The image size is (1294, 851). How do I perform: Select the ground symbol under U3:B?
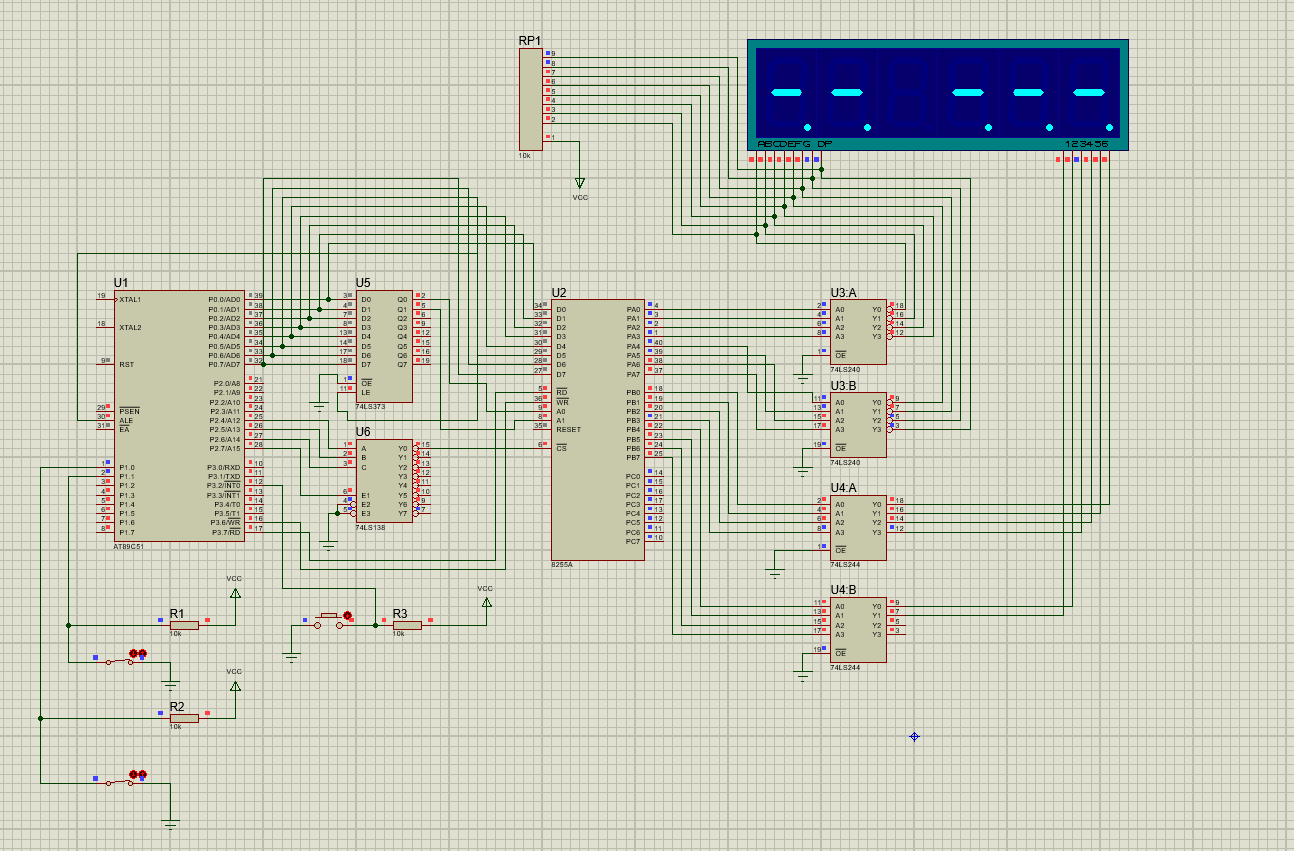pos(802,470)
